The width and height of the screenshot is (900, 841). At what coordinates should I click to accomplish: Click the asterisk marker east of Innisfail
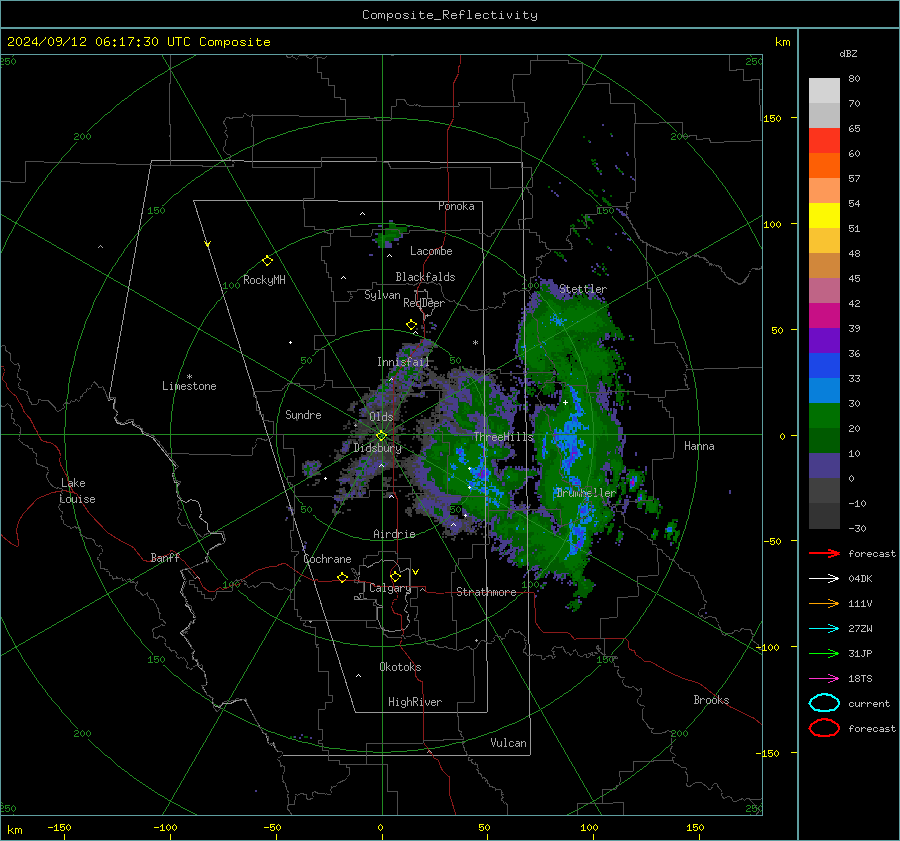tap(475, 343)
